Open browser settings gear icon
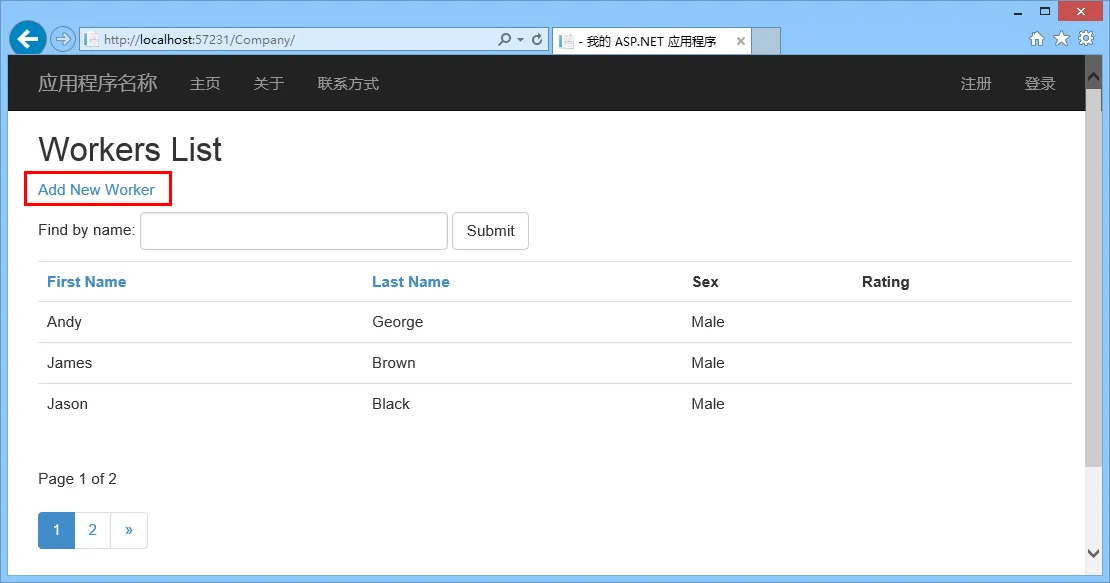Image resolution: width=1110 pixels, height=583 pixels. point(1086,39)
